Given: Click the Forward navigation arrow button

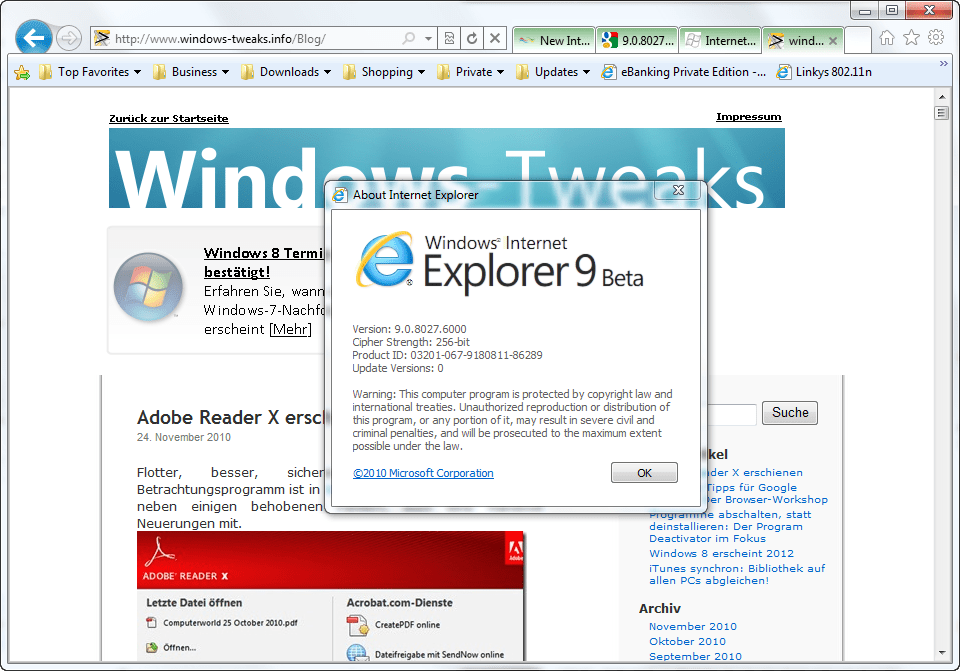Looking at the screenshot, I should (68, 39).
